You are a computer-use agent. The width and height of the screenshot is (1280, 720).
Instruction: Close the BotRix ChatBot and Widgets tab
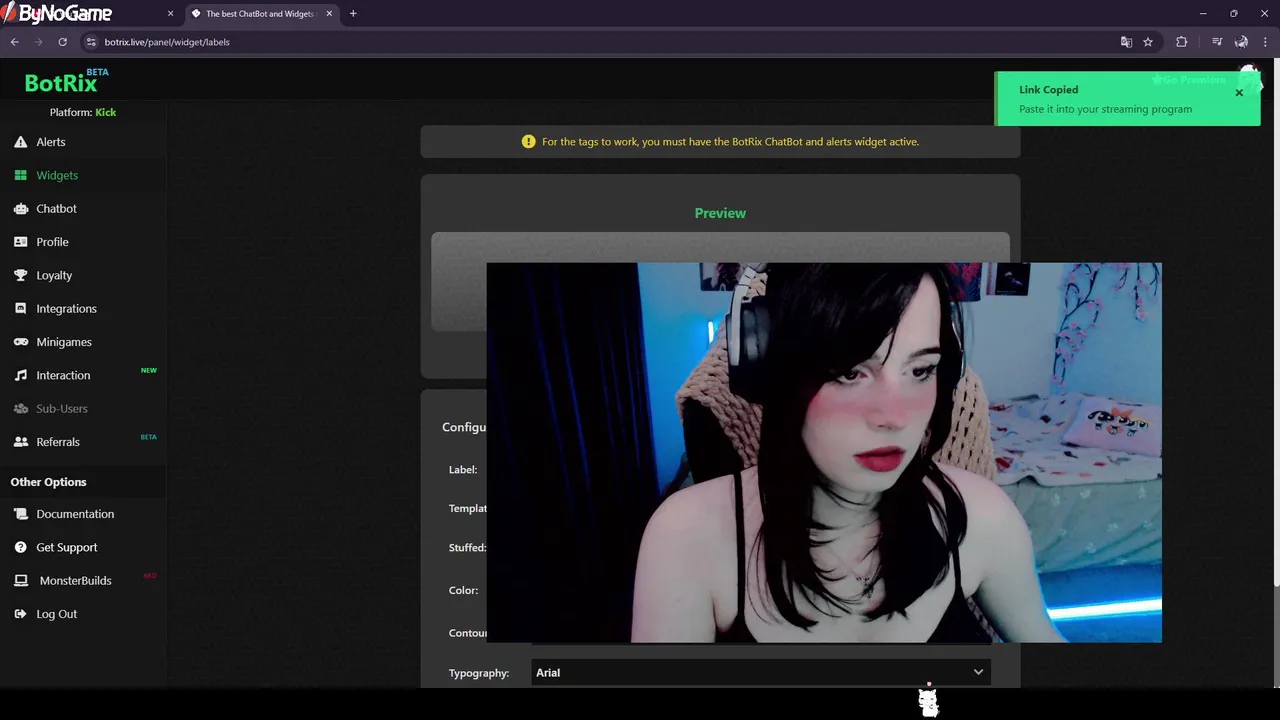(x=329, y=14)
